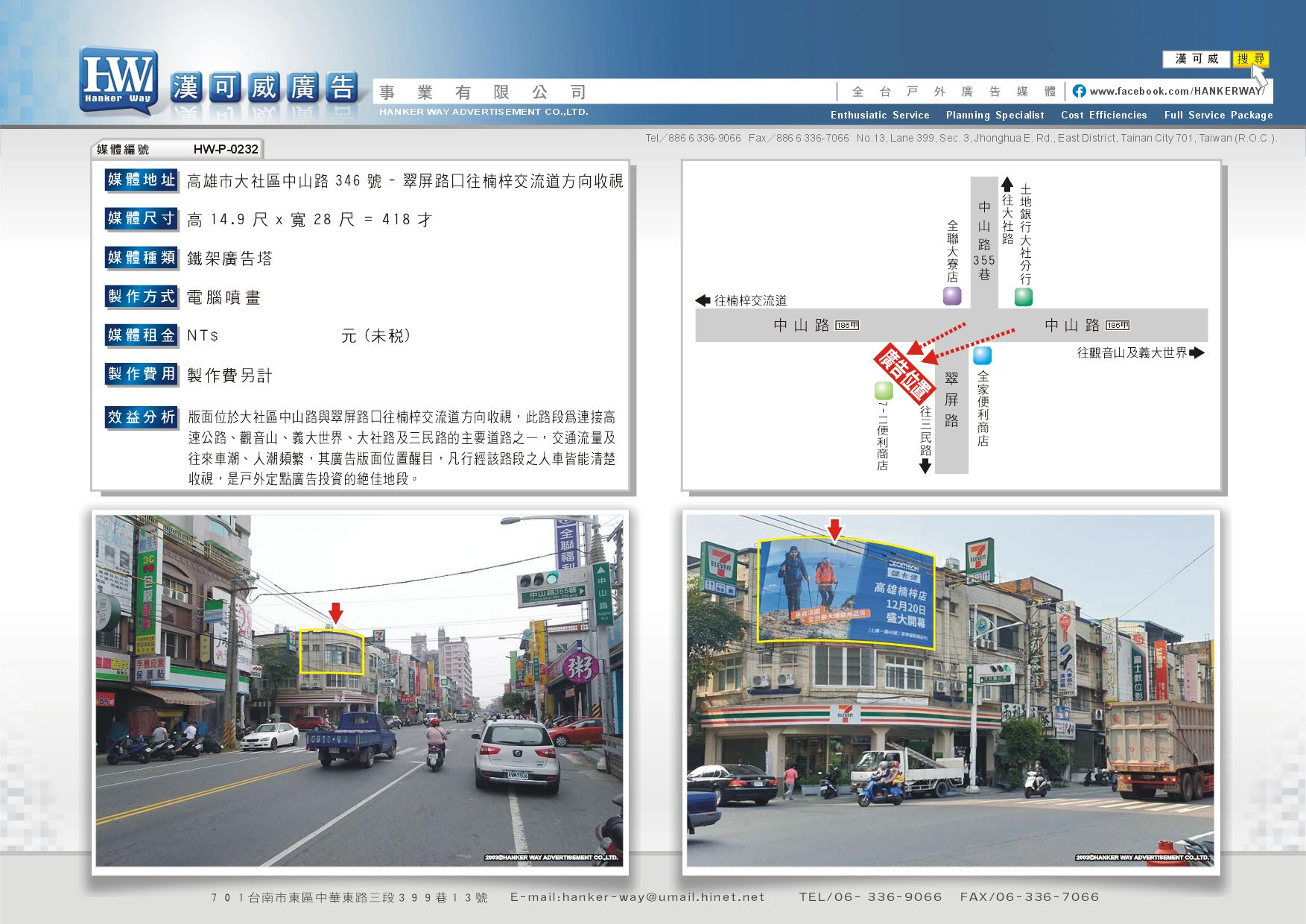The image size is (1306, 924).
Task: Click the 往三民路 down arrow
Action: tap(925, 466)
